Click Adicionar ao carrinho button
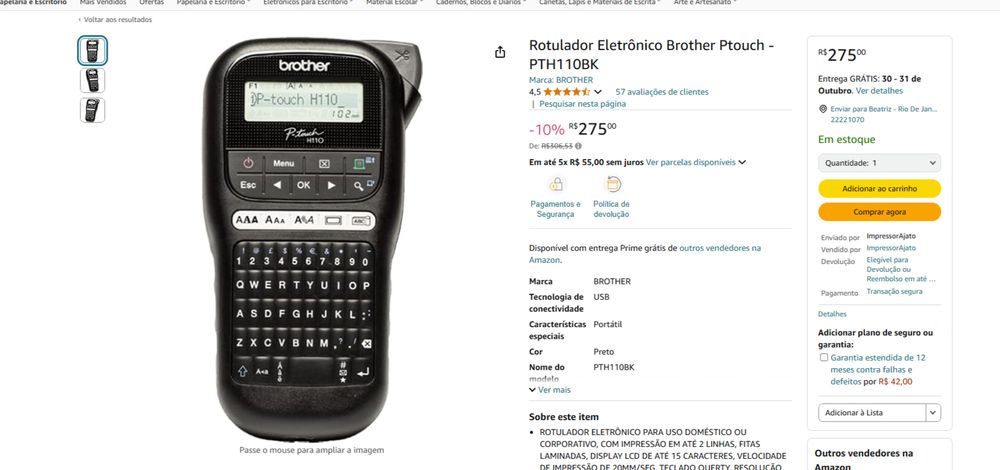Image resolution: width=1000 pixels, height=470 pixels. coord(879,189)
